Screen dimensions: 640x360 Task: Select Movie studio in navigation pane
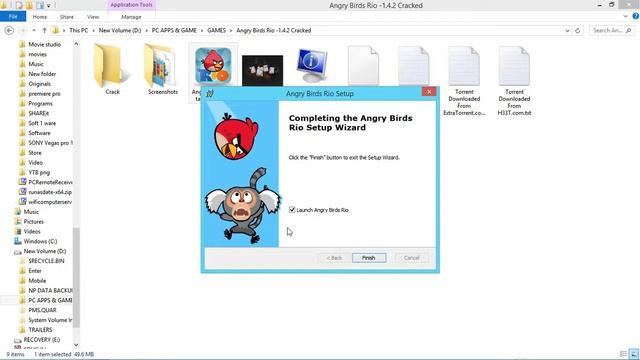click(x=44, y=44)
